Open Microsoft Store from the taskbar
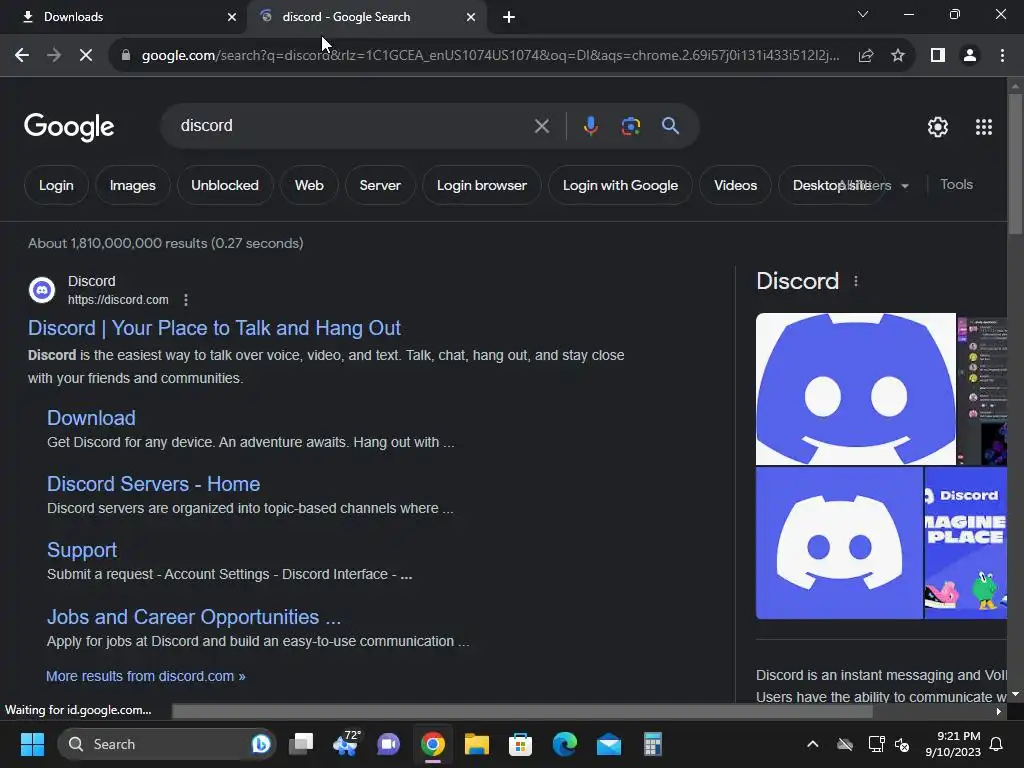The height and width of the screenshot is (768, 1024). (520, 744)
